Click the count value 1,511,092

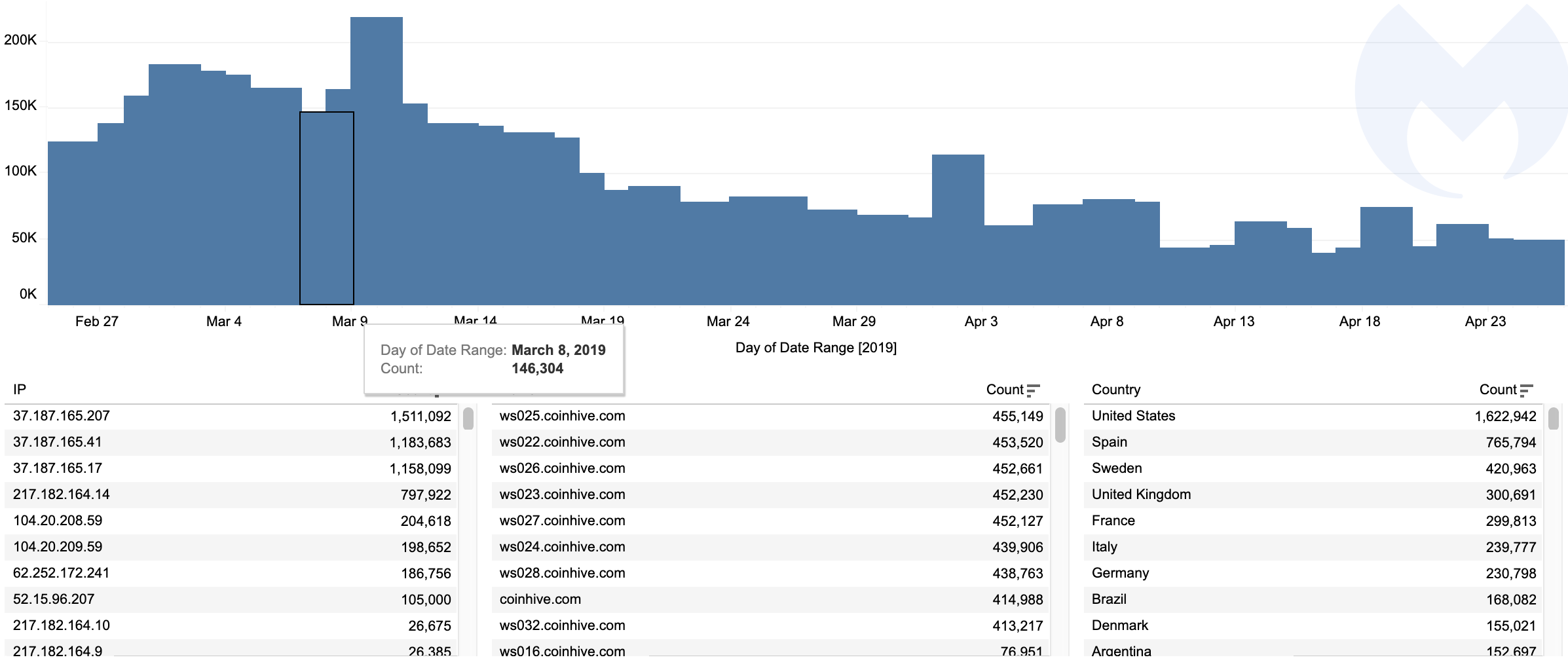pyautogui.click(x=420, y=417)
